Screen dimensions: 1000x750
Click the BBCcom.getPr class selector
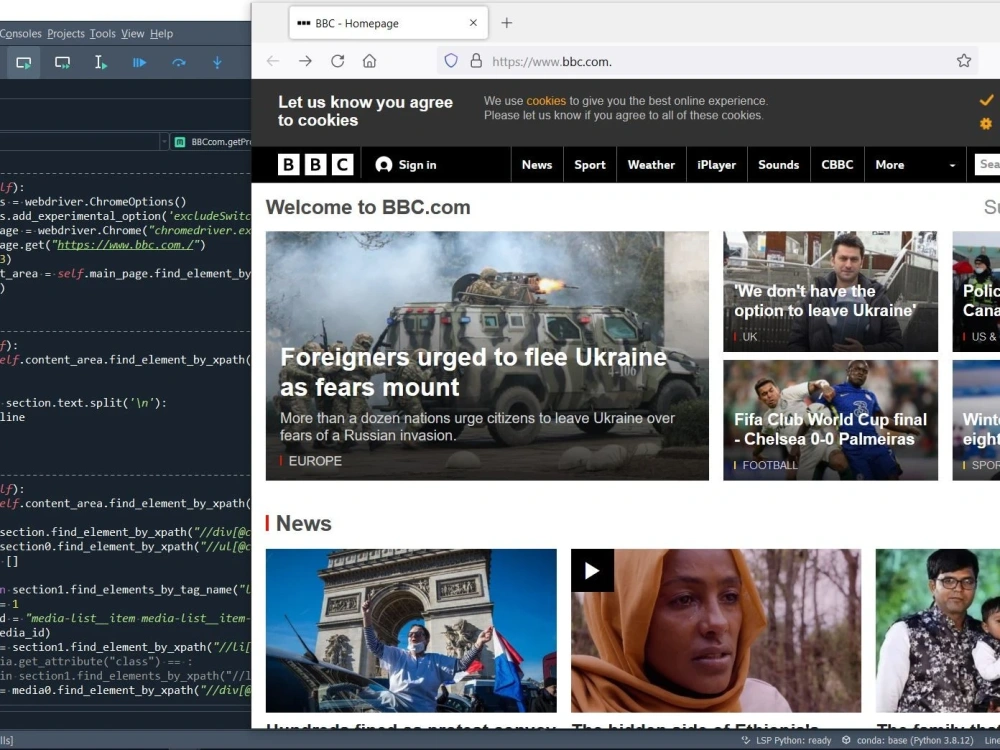coord(213,142)
